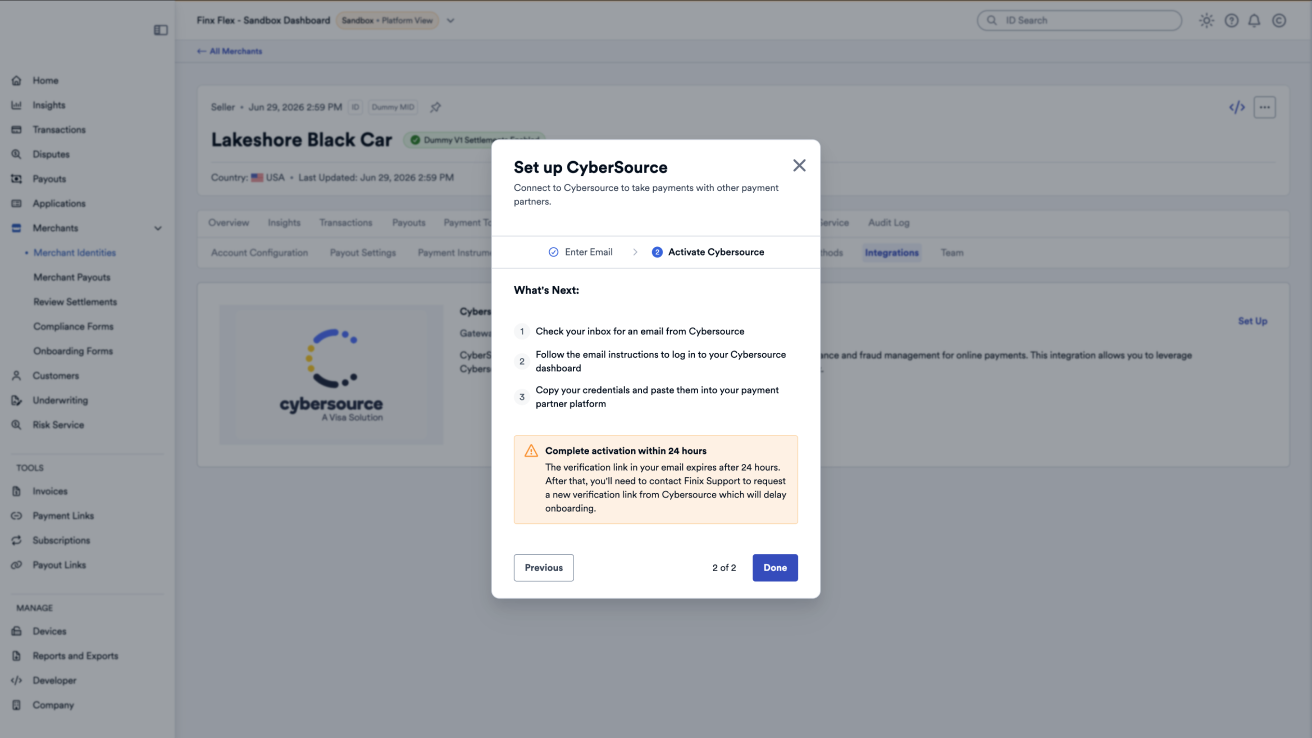Screen dimensions: 1312x738
Task: Switch to the merchant Payouts tab
Action: click(x=409, y=223)
